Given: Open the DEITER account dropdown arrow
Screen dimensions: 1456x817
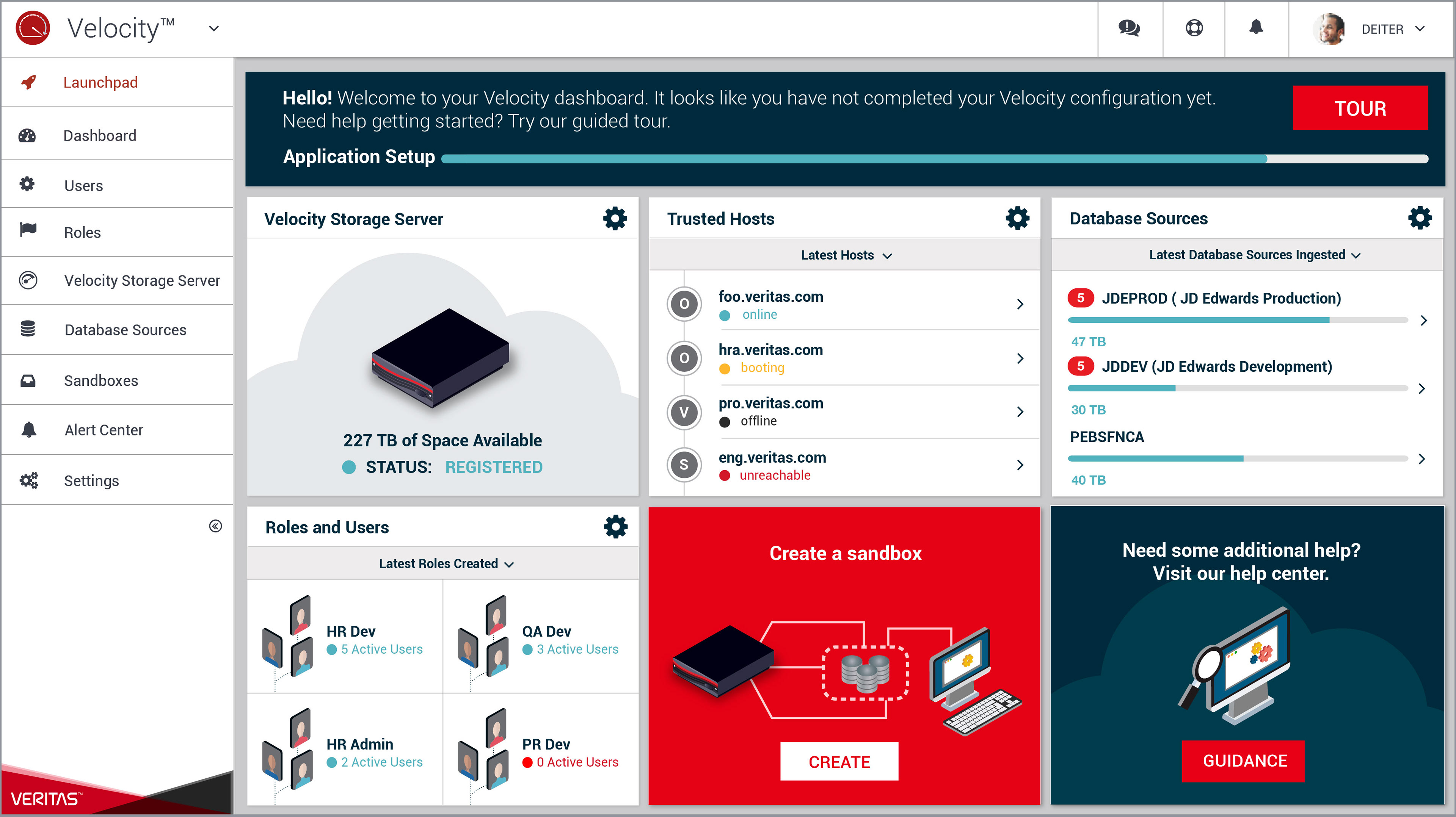Looking at the screenshot, I should coord(1420,29).
